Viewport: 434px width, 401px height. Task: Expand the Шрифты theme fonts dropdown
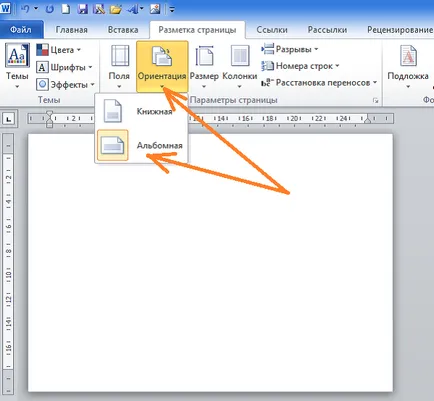pos(64,67)
